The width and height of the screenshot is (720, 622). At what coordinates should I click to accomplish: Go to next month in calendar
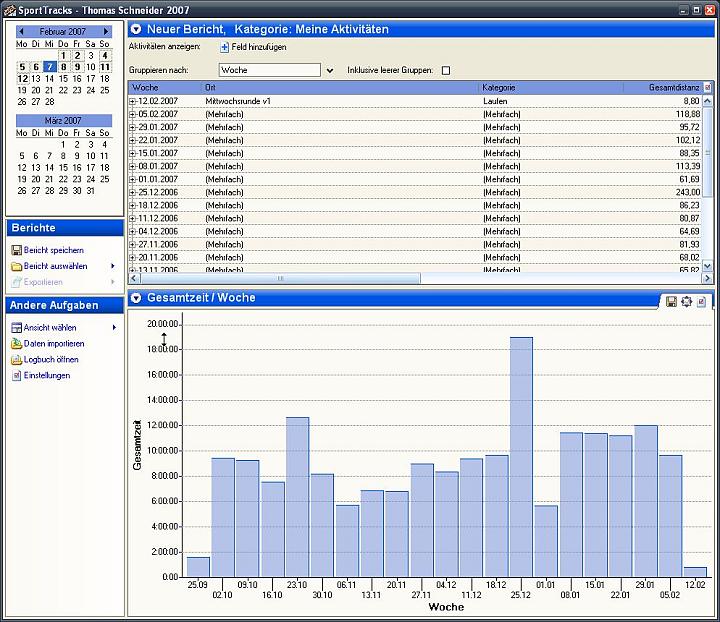(106, 31)
